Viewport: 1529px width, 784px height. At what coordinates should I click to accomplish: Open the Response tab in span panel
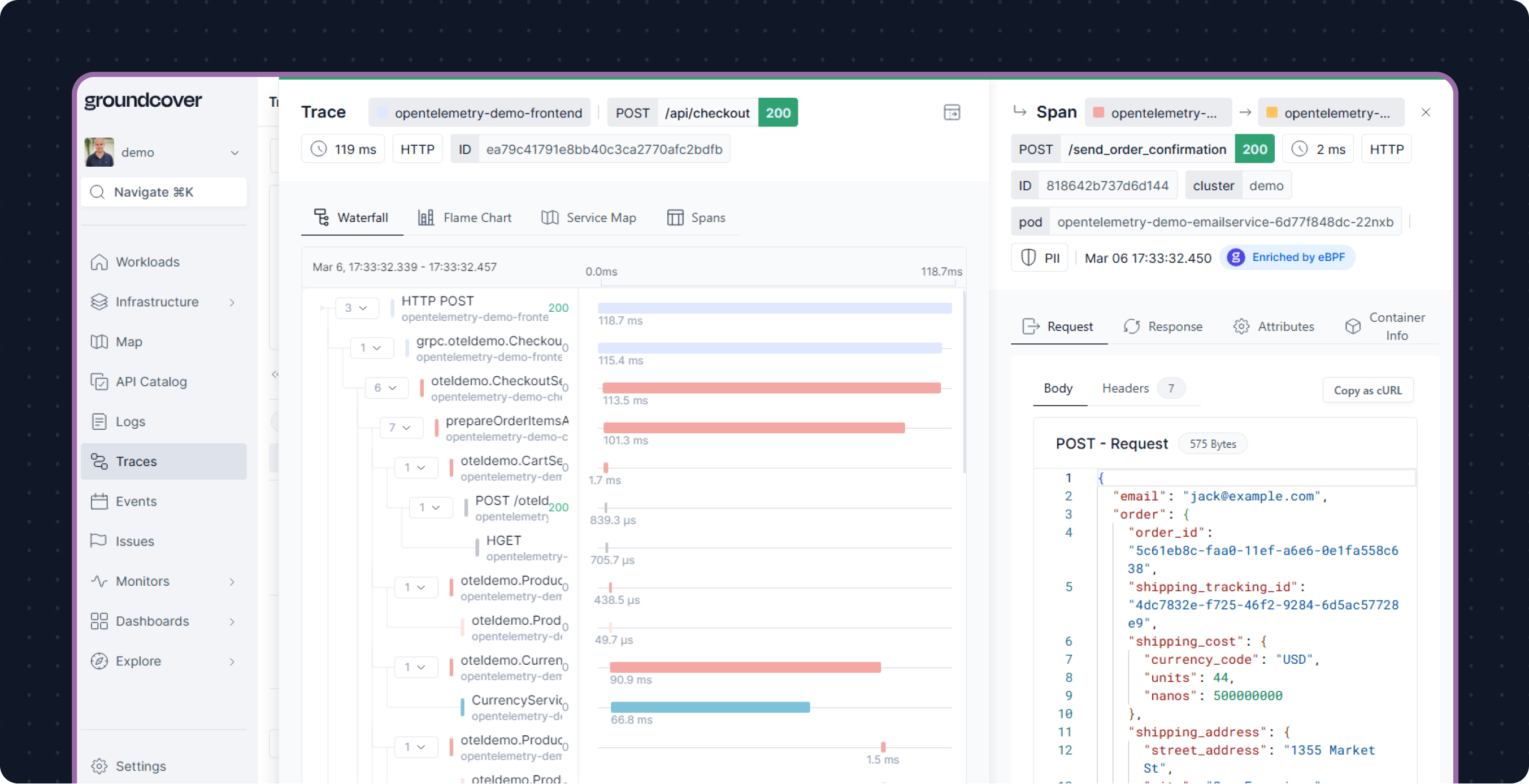pyautogui.click(x=1163, y=326)
